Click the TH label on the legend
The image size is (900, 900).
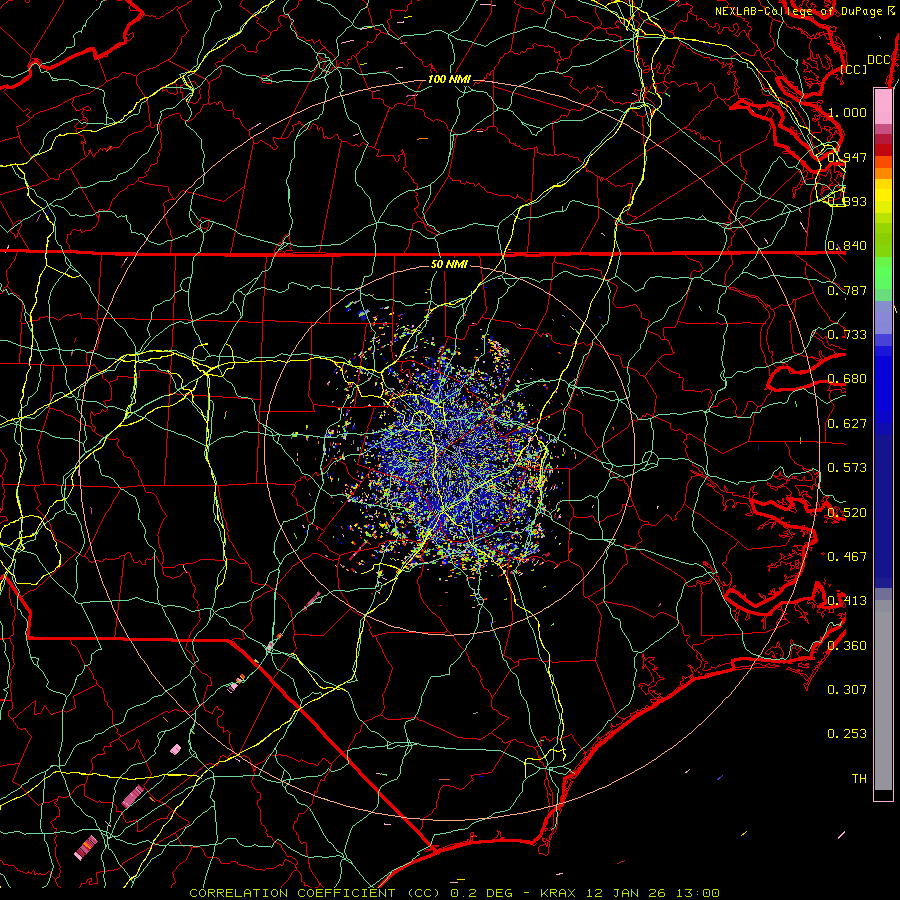click(859, 779)
